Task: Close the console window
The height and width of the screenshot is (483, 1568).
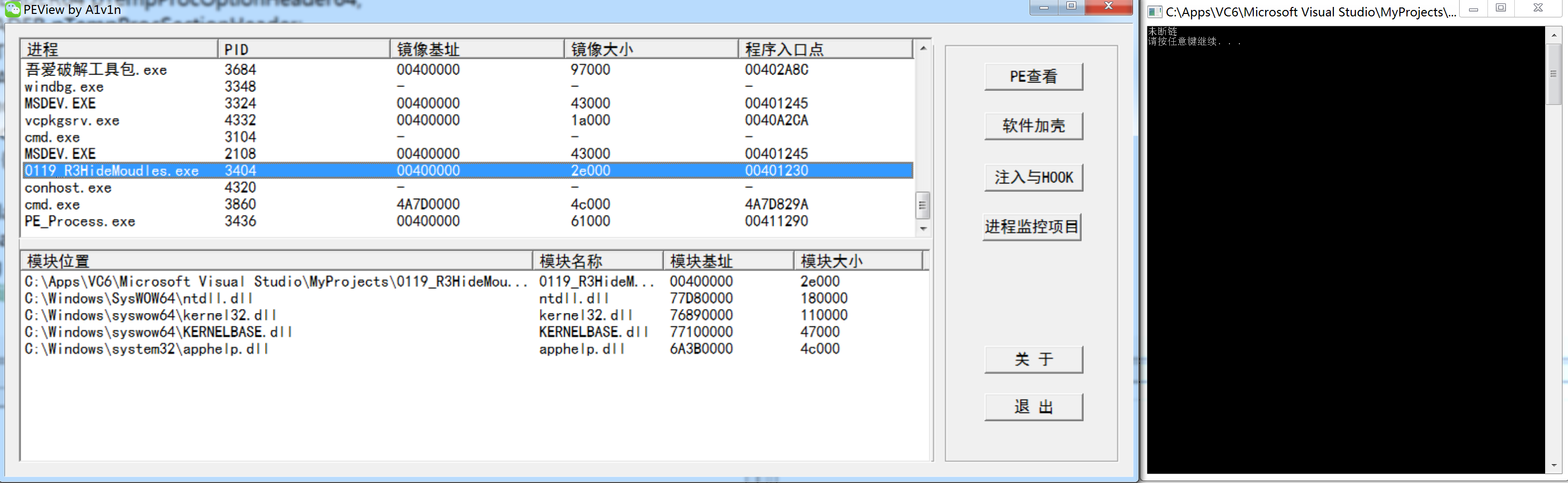Action: click(1538, 8)
